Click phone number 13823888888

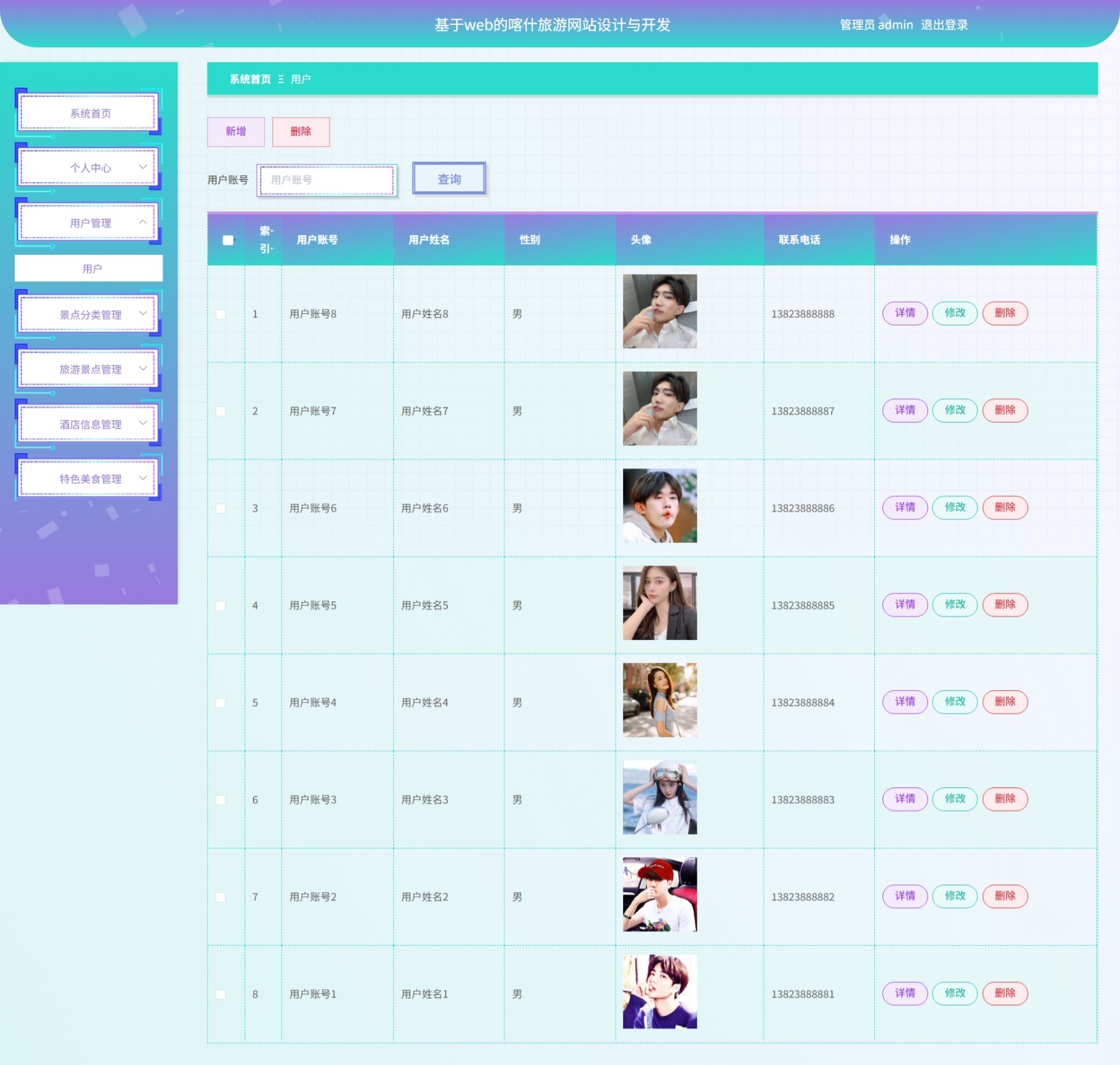[x=803, y=314]
